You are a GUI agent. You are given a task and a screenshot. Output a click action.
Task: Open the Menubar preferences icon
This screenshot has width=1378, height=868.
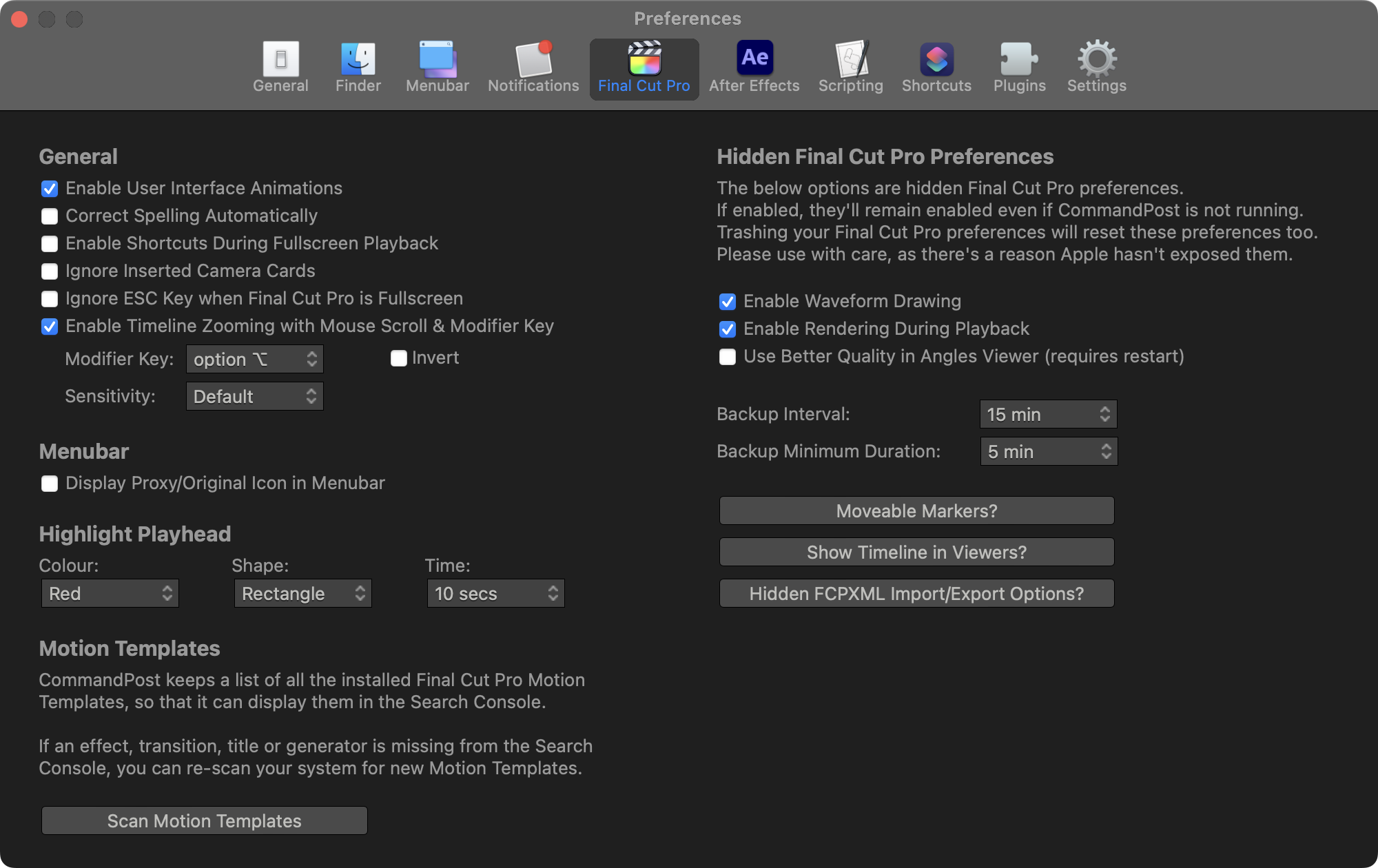click(x=437, y=67)
